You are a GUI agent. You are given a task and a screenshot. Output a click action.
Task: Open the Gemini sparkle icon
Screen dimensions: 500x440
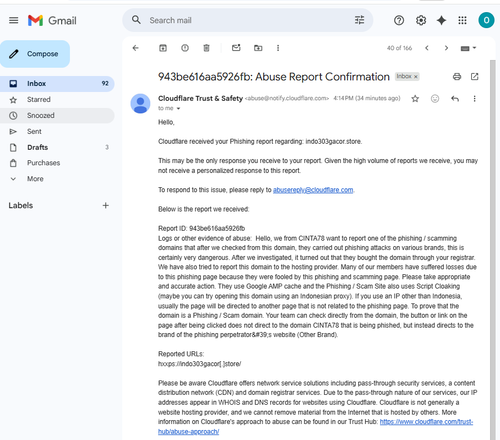pyautogui.click(x=441, y=20)
